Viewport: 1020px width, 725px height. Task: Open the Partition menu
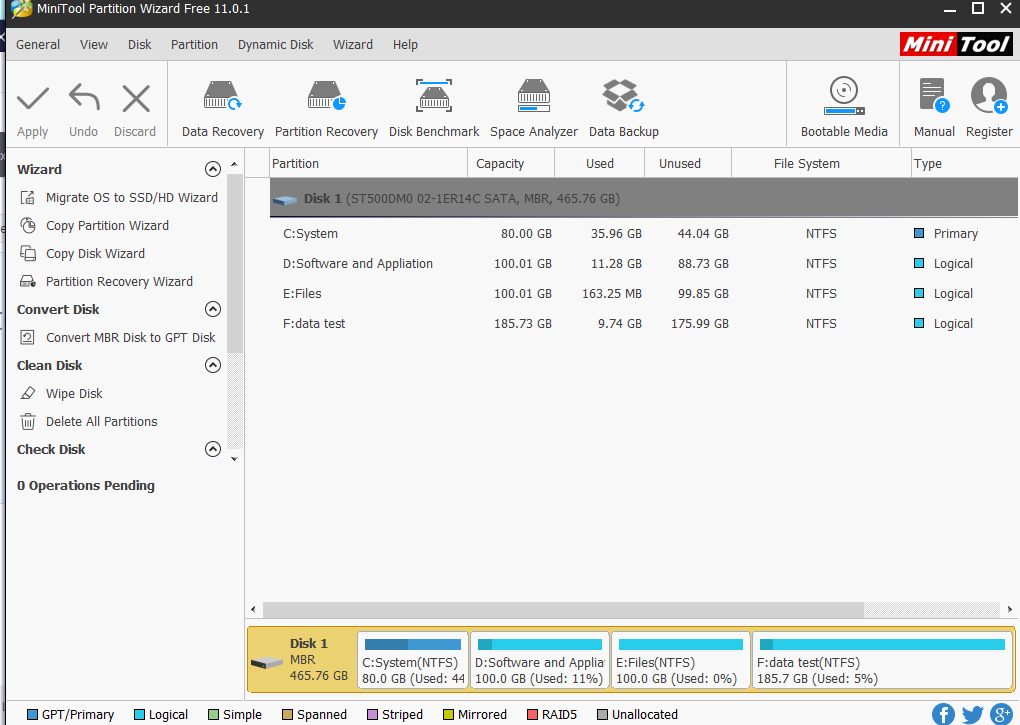[x=194, y=45]
